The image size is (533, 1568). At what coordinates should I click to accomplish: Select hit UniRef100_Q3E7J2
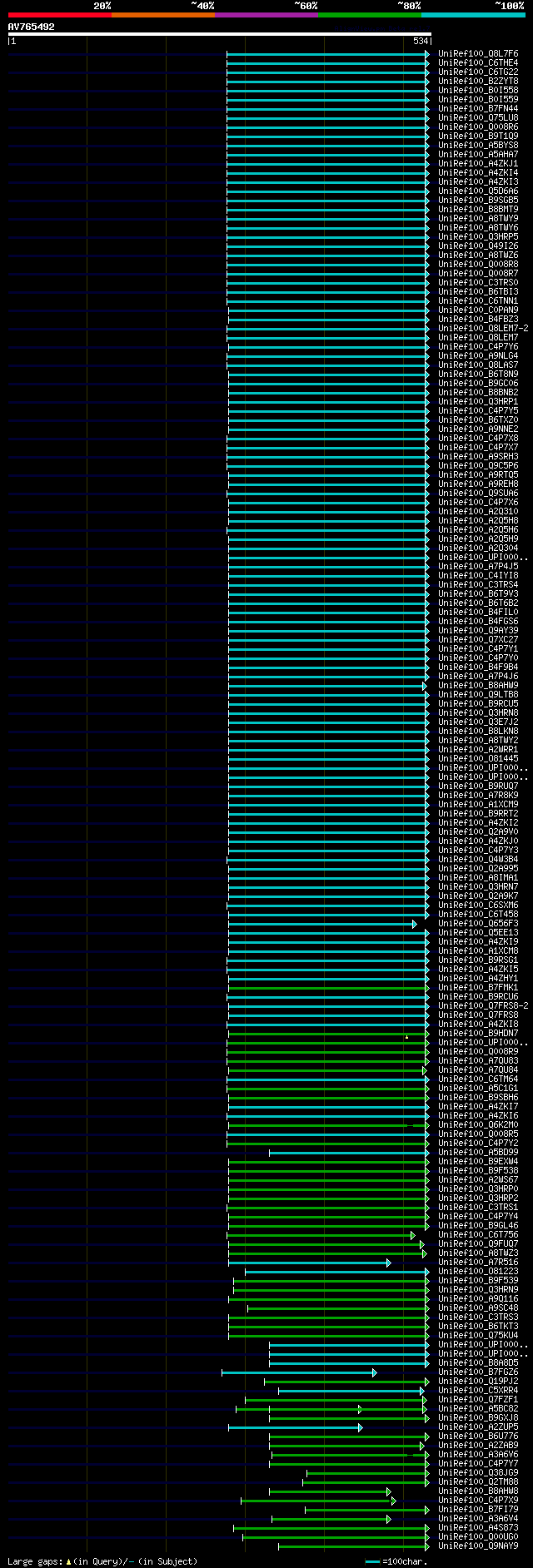pyautogui.click(x=478, y=722)
